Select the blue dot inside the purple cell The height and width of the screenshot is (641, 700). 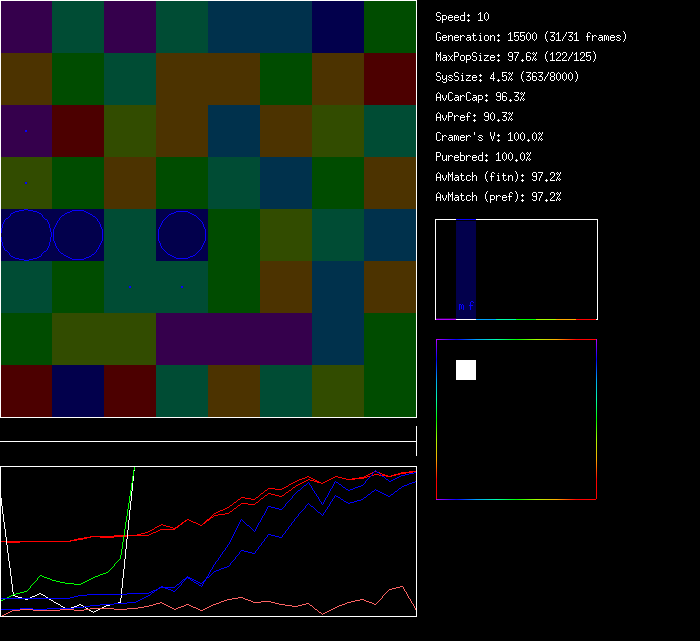click(x=26, y=130)
